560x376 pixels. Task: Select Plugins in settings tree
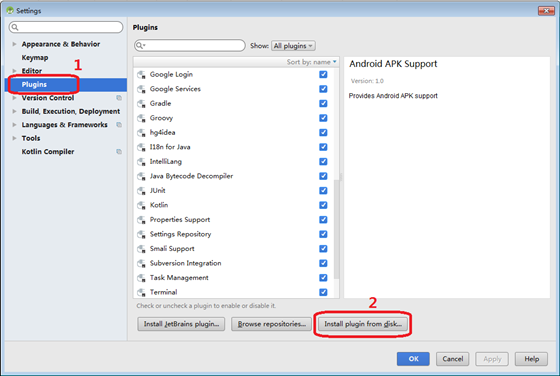[x=66, y=85]
